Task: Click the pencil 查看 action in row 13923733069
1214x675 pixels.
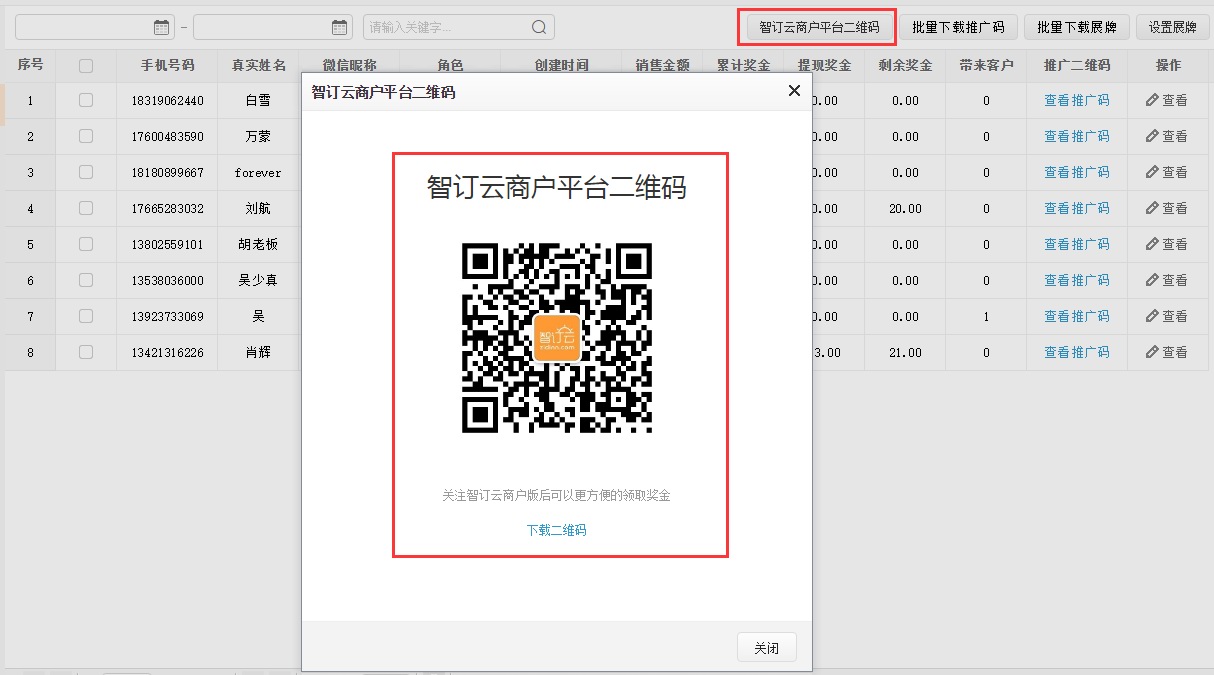Action: 1166,316
